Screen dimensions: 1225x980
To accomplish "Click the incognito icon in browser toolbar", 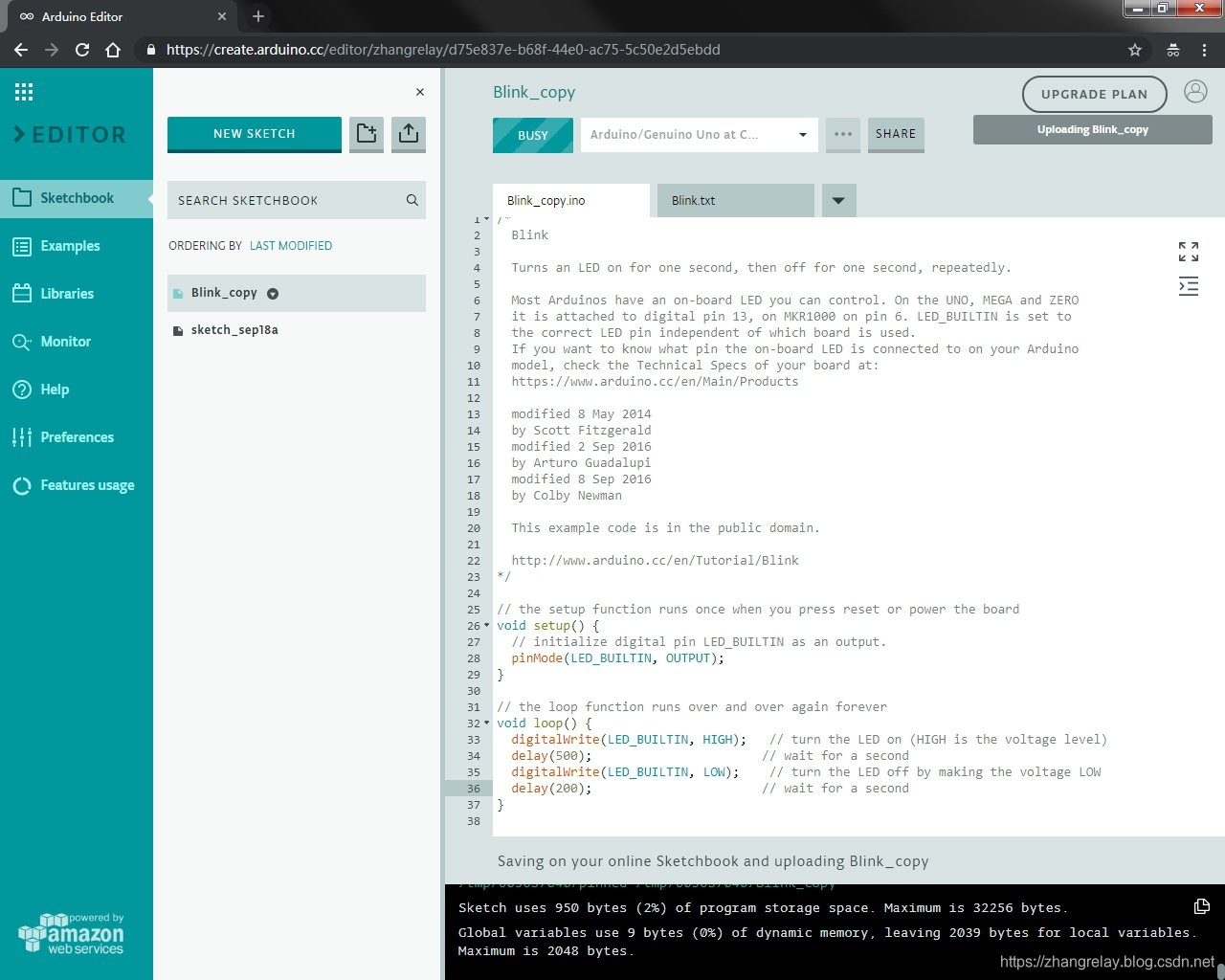I will point(1173,50).
